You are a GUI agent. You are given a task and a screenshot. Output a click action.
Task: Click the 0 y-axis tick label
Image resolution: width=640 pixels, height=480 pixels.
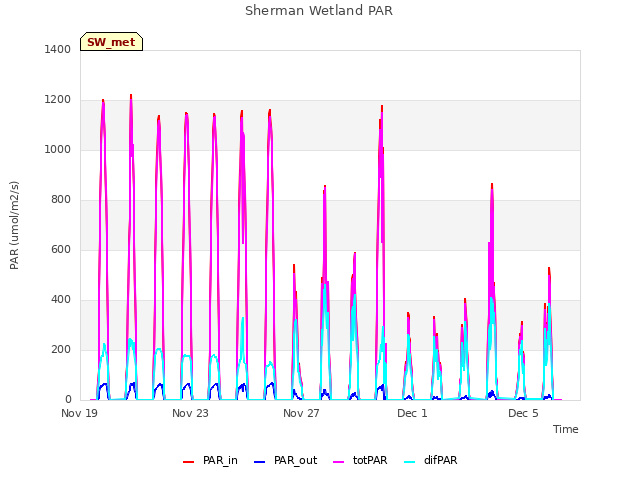click(68, 400)
